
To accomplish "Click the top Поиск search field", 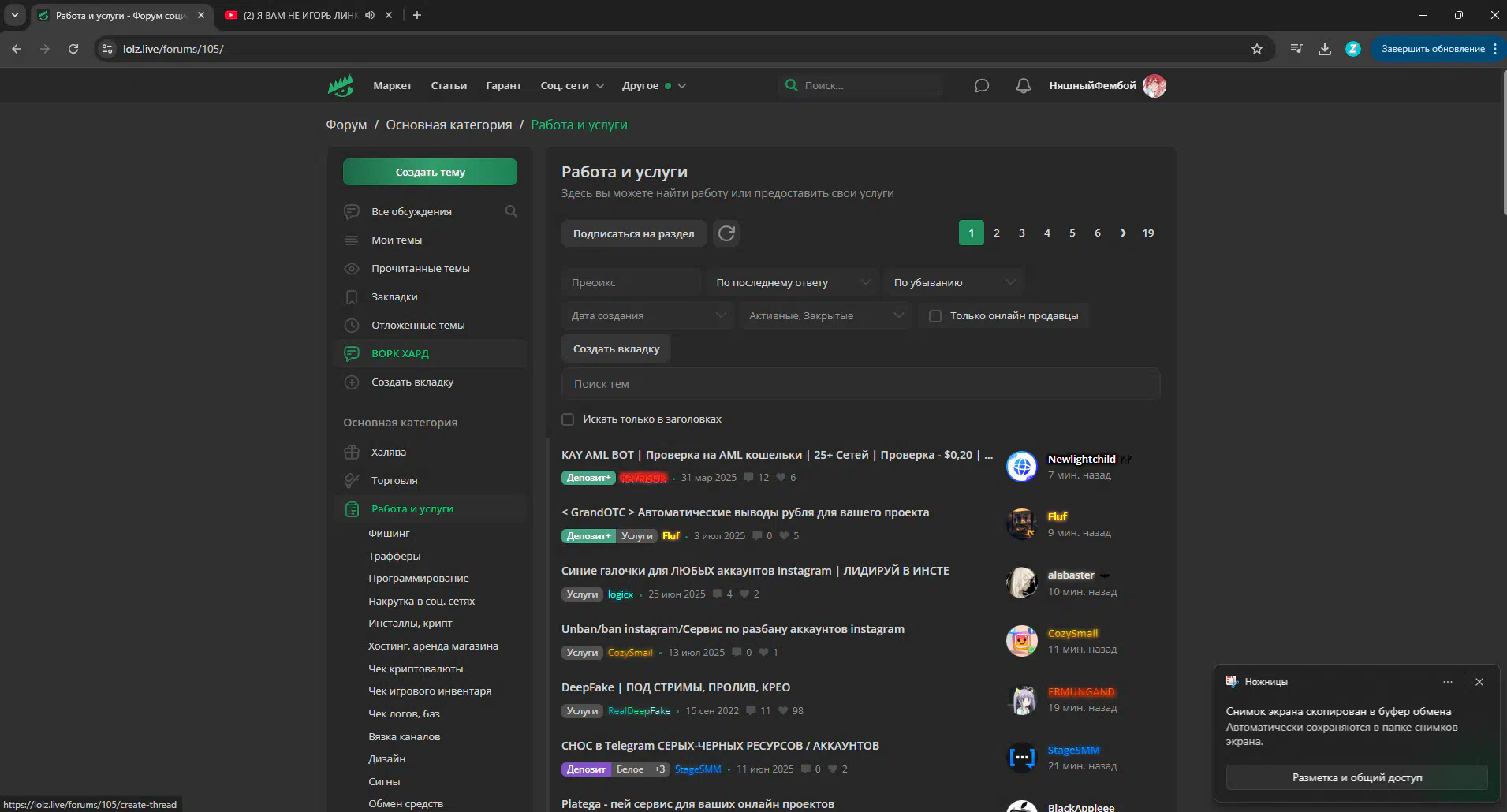I will coord(860,85).
